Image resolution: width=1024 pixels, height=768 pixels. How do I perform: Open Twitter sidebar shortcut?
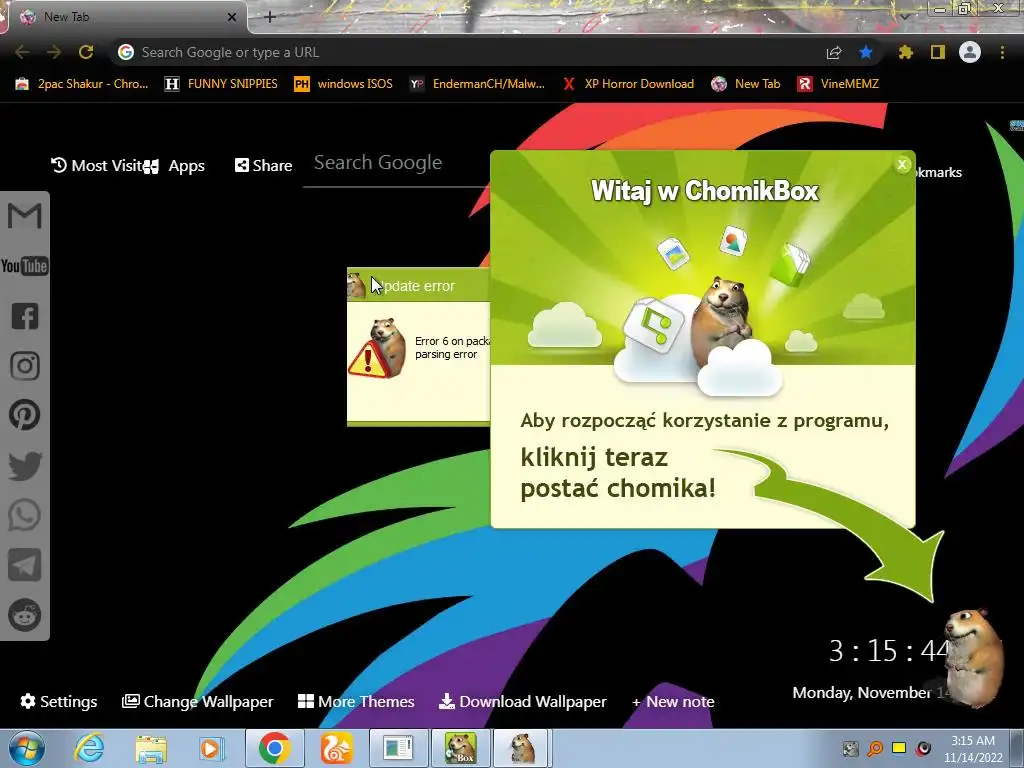(25, 466)
